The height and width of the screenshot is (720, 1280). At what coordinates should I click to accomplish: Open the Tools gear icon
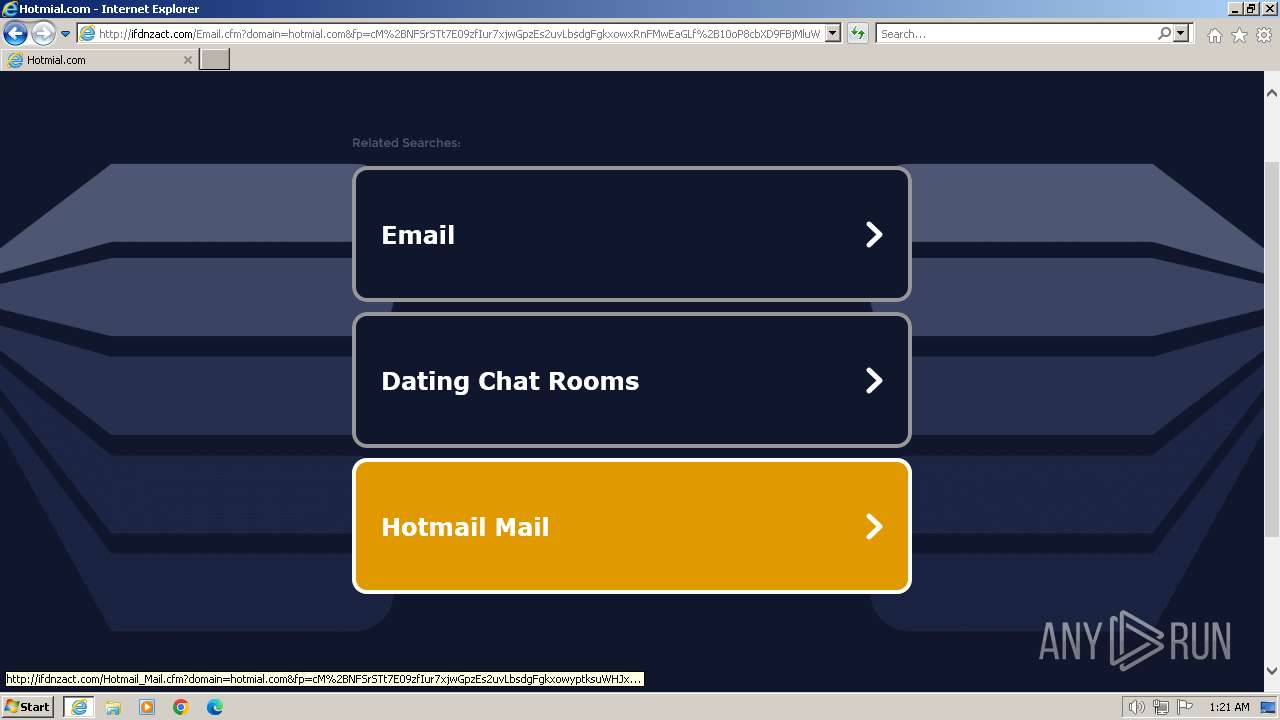1264,35
